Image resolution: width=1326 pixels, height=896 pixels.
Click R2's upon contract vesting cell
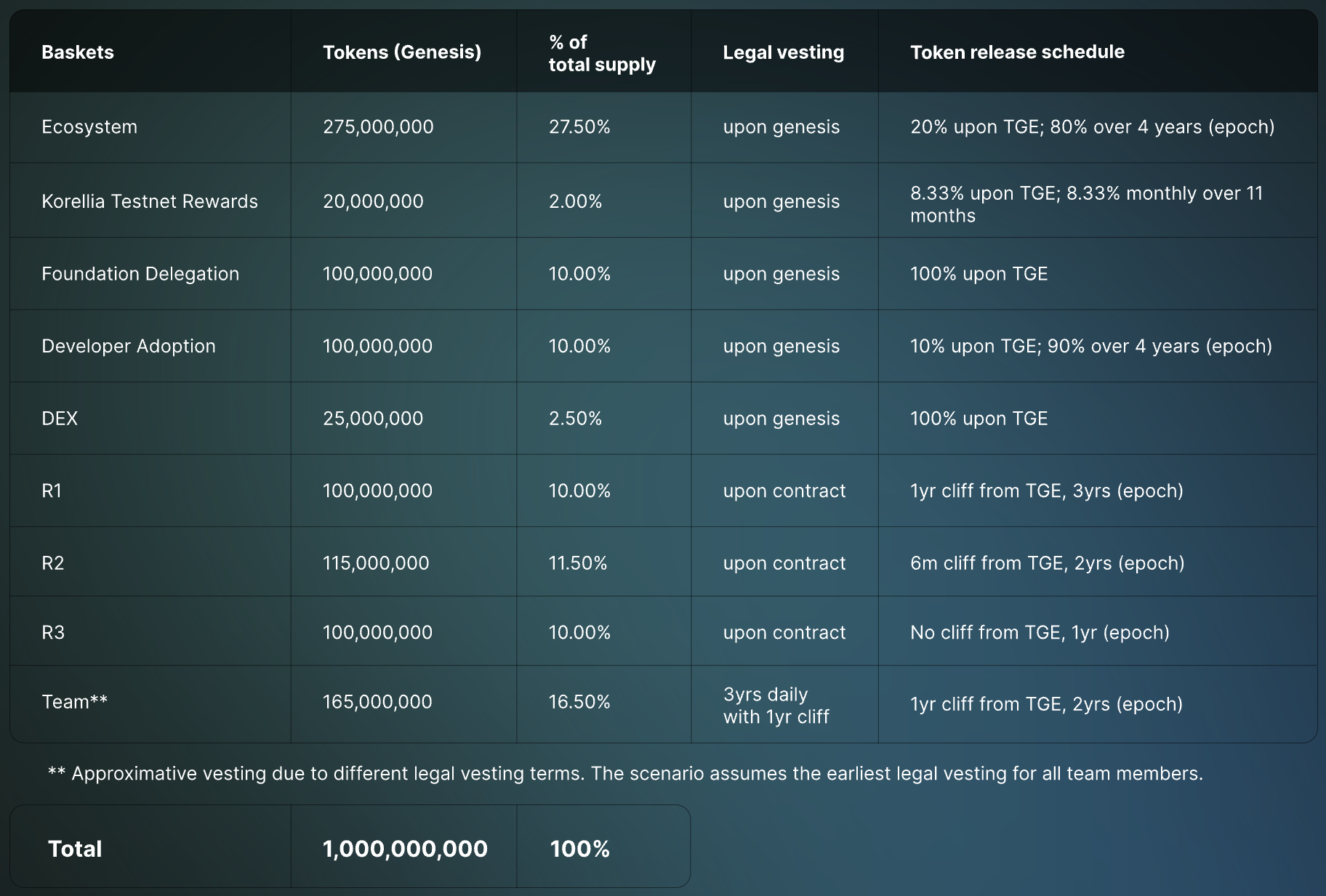point(784,563)
